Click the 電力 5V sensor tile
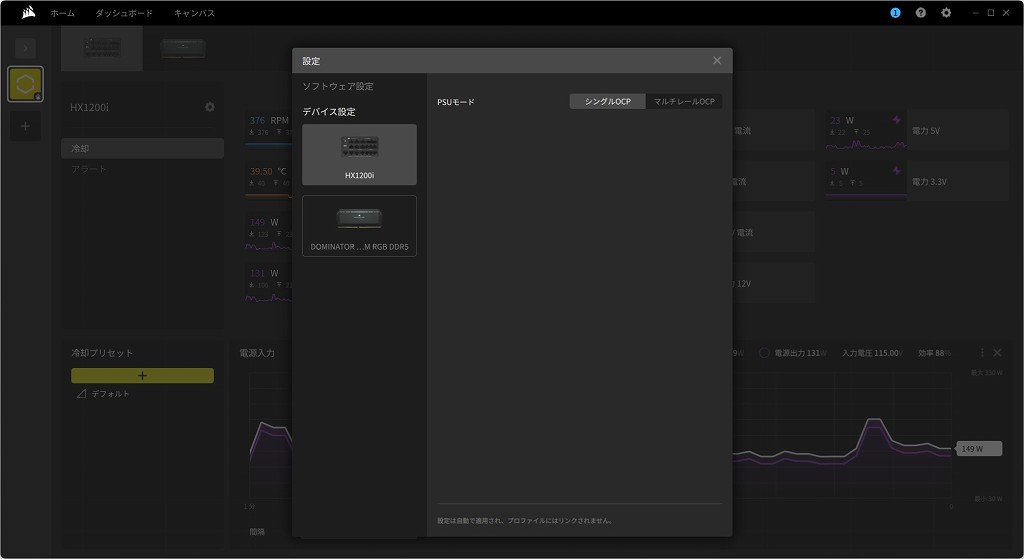 click(917, 131)
